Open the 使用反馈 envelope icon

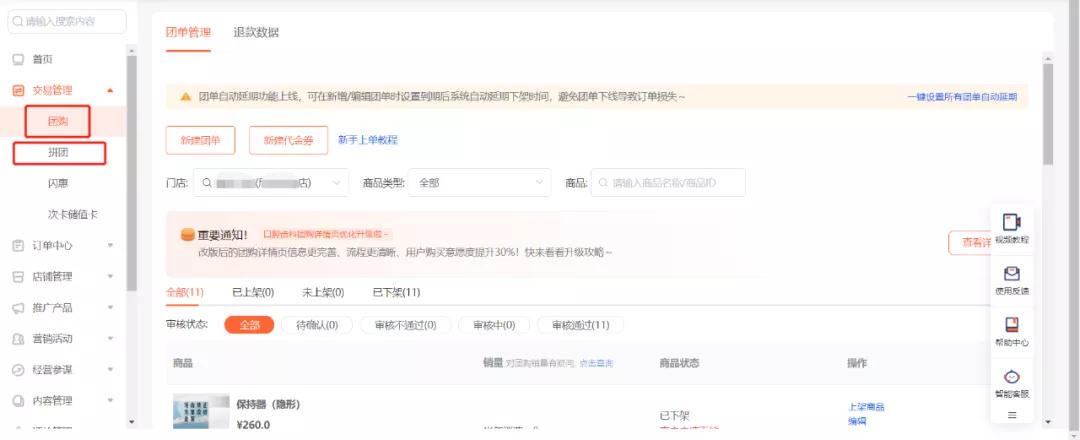pos(1012,273)
